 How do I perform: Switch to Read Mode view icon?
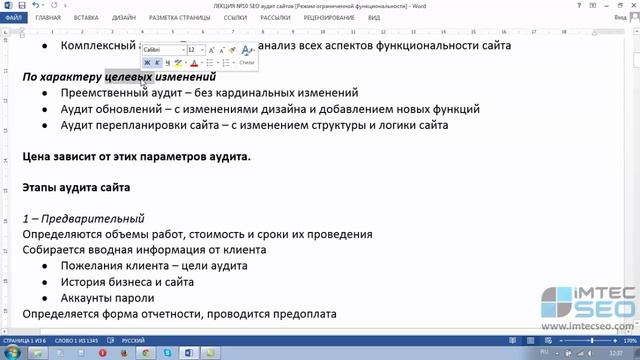point(512,340)
